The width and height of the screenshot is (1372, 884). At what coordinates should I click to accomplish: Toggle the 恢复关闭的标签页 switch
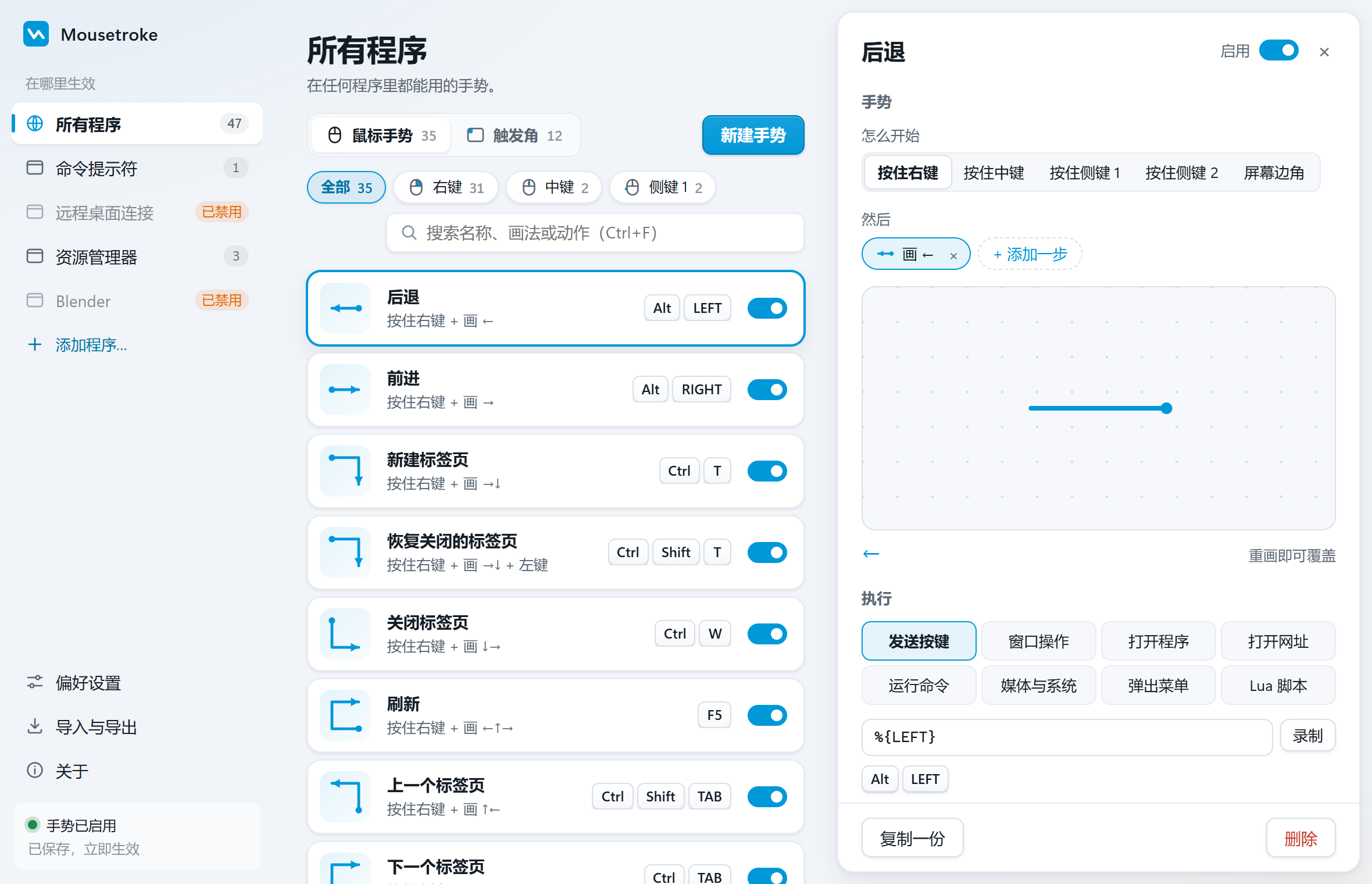pos(767,552)
